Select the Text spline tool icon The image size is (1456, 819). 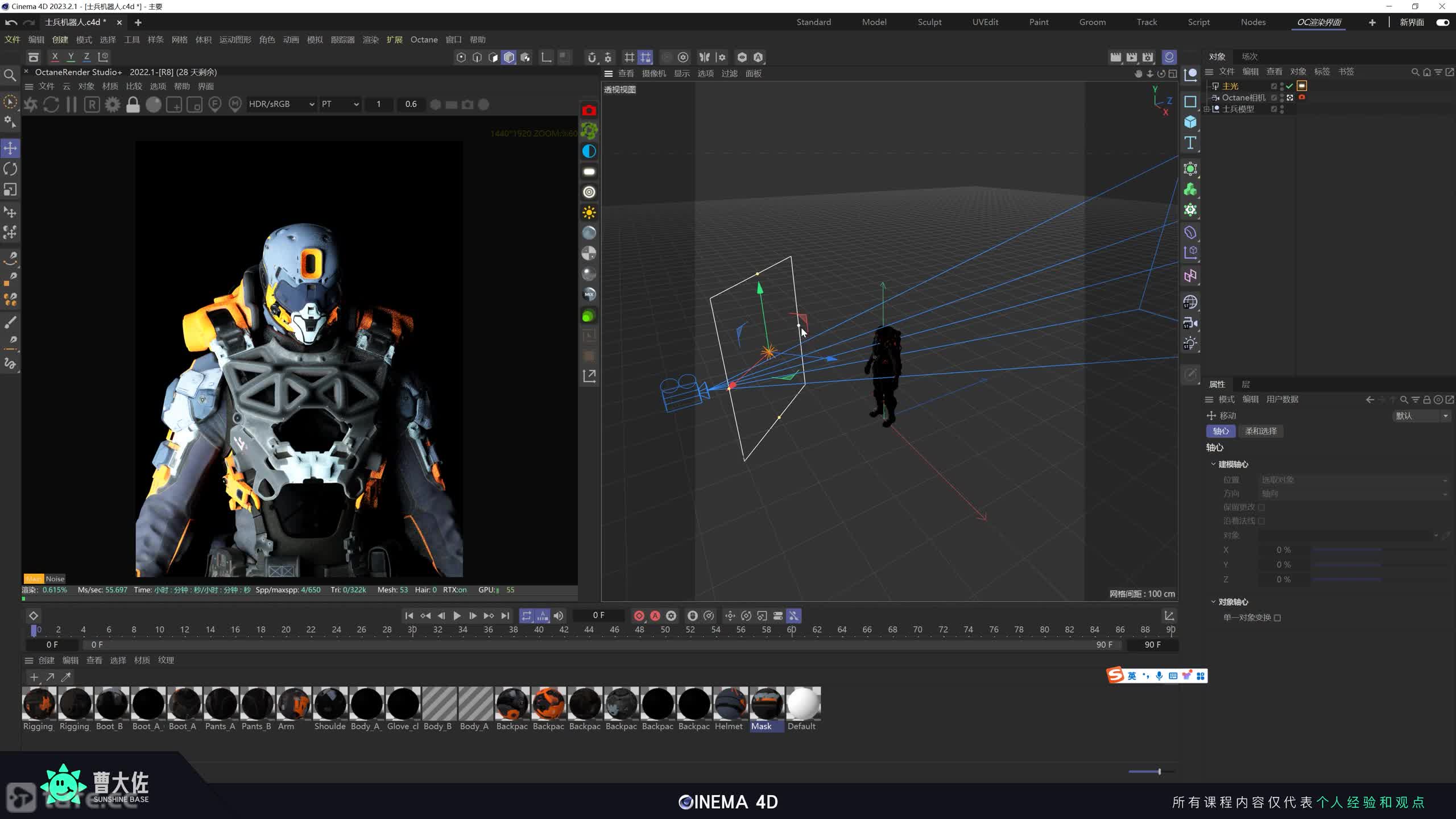1190,143
